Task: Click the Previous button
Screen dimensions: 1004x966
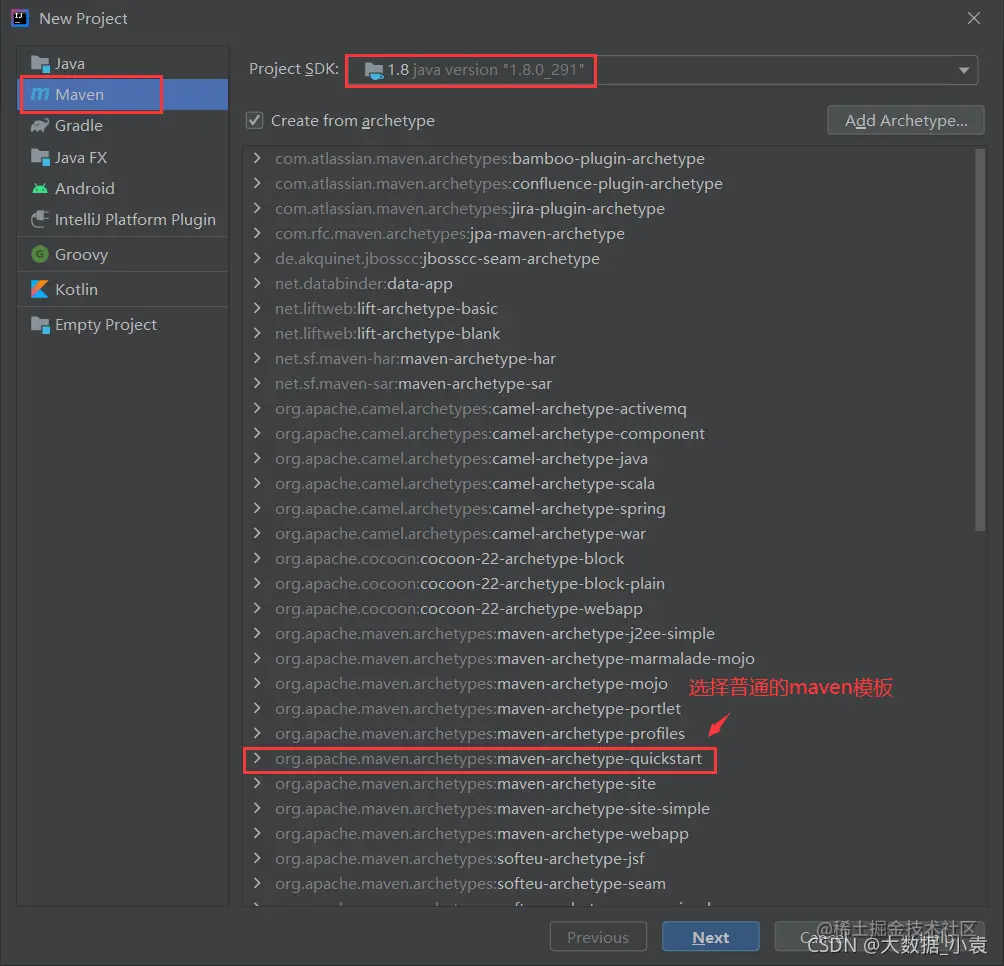Action: [x=598, y=937]
